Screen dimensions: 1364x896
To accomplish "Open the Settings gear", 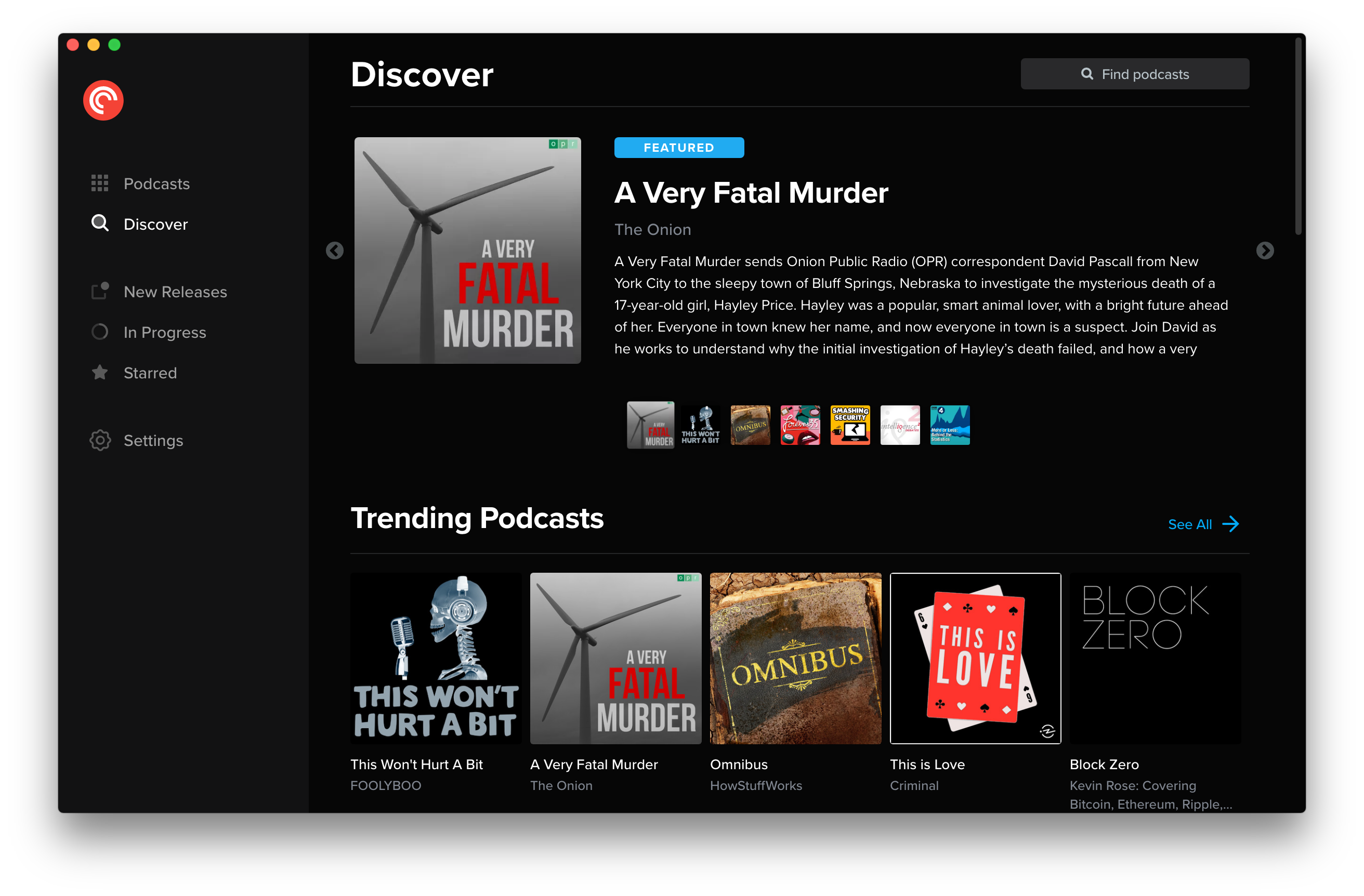I will pos(100,440).
